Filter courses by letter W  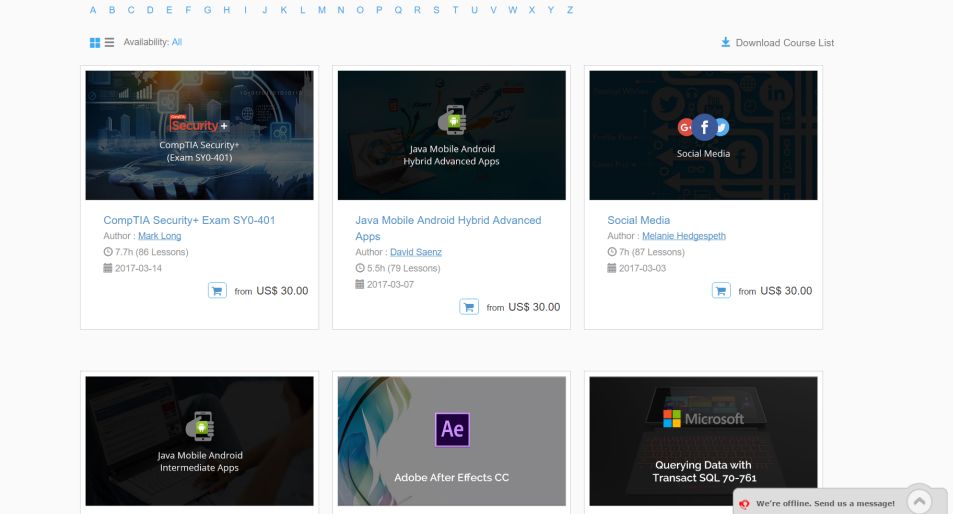pos(512,10)
